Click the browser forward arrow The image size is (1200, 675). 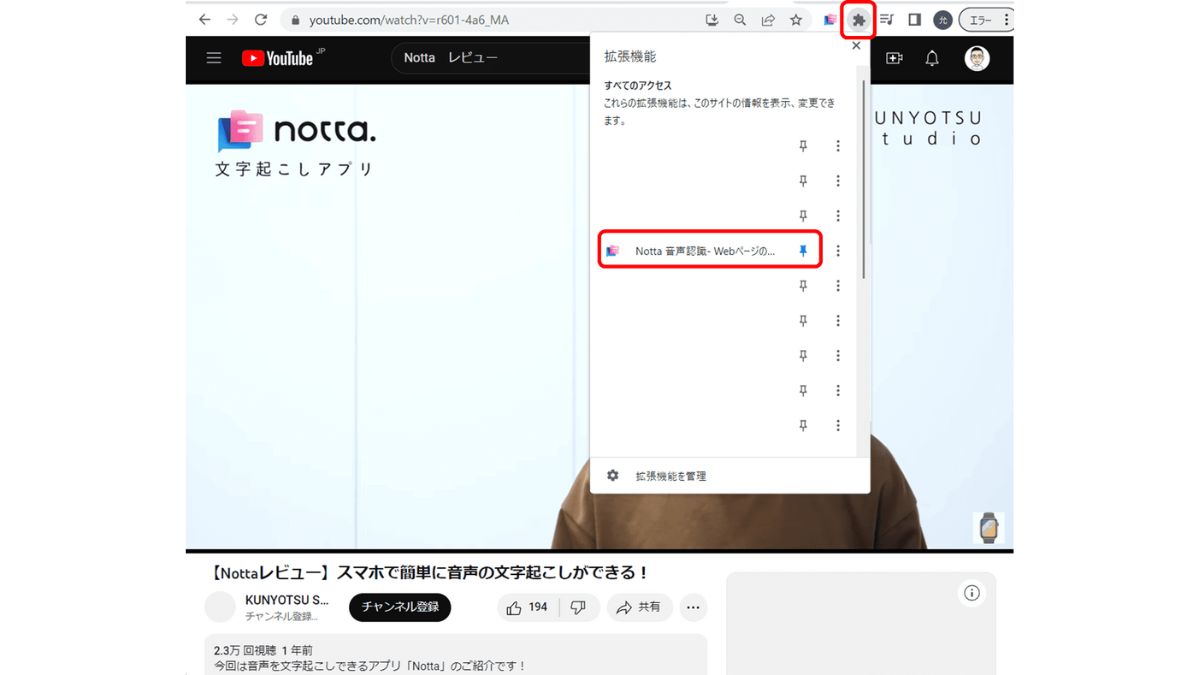(x=233, y=19)
